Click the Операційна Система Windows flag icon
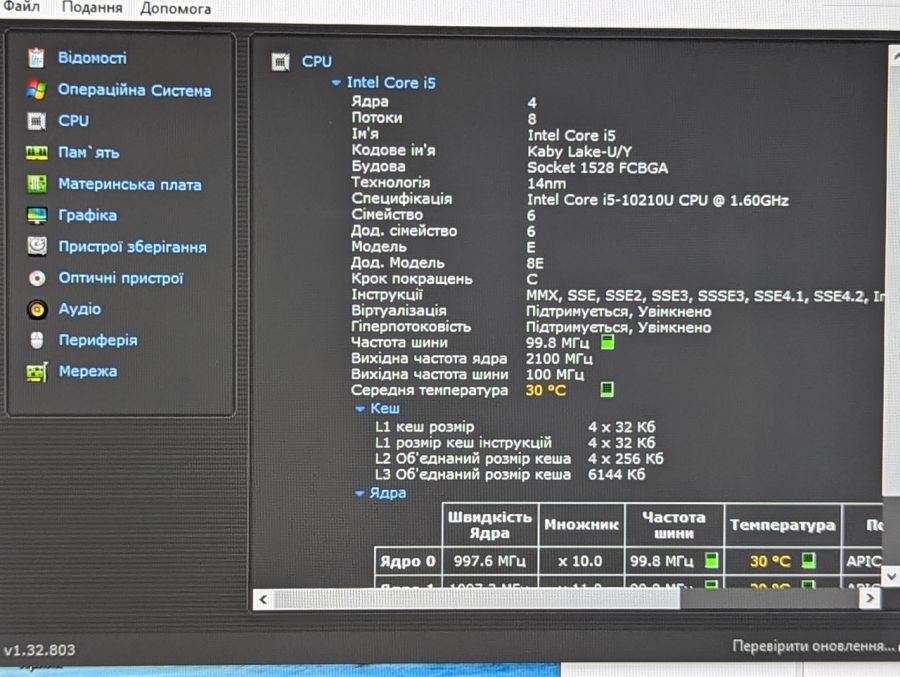Screen dimensions: 900x677 tap(36, 90)
